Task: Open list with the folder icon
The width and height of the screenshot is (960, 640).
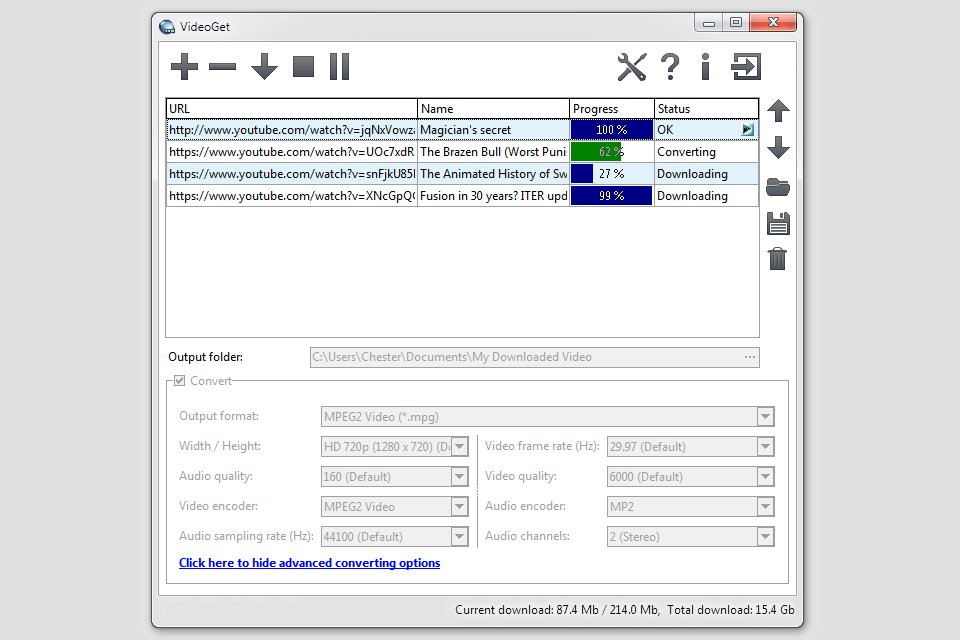Action: [778, 187]
